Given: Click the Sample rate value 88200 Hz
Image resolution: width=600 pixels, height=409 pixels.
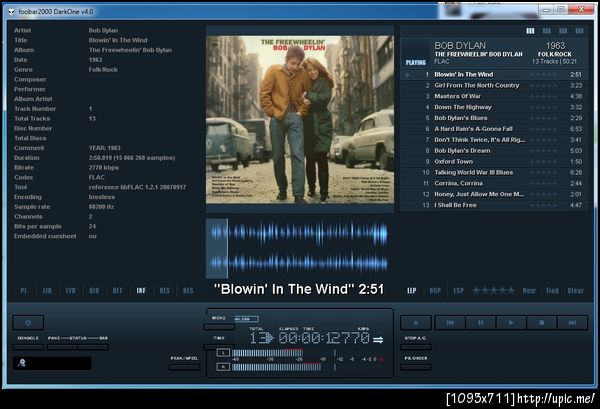Looking at the screenshot, I should (x=101, y=207).
